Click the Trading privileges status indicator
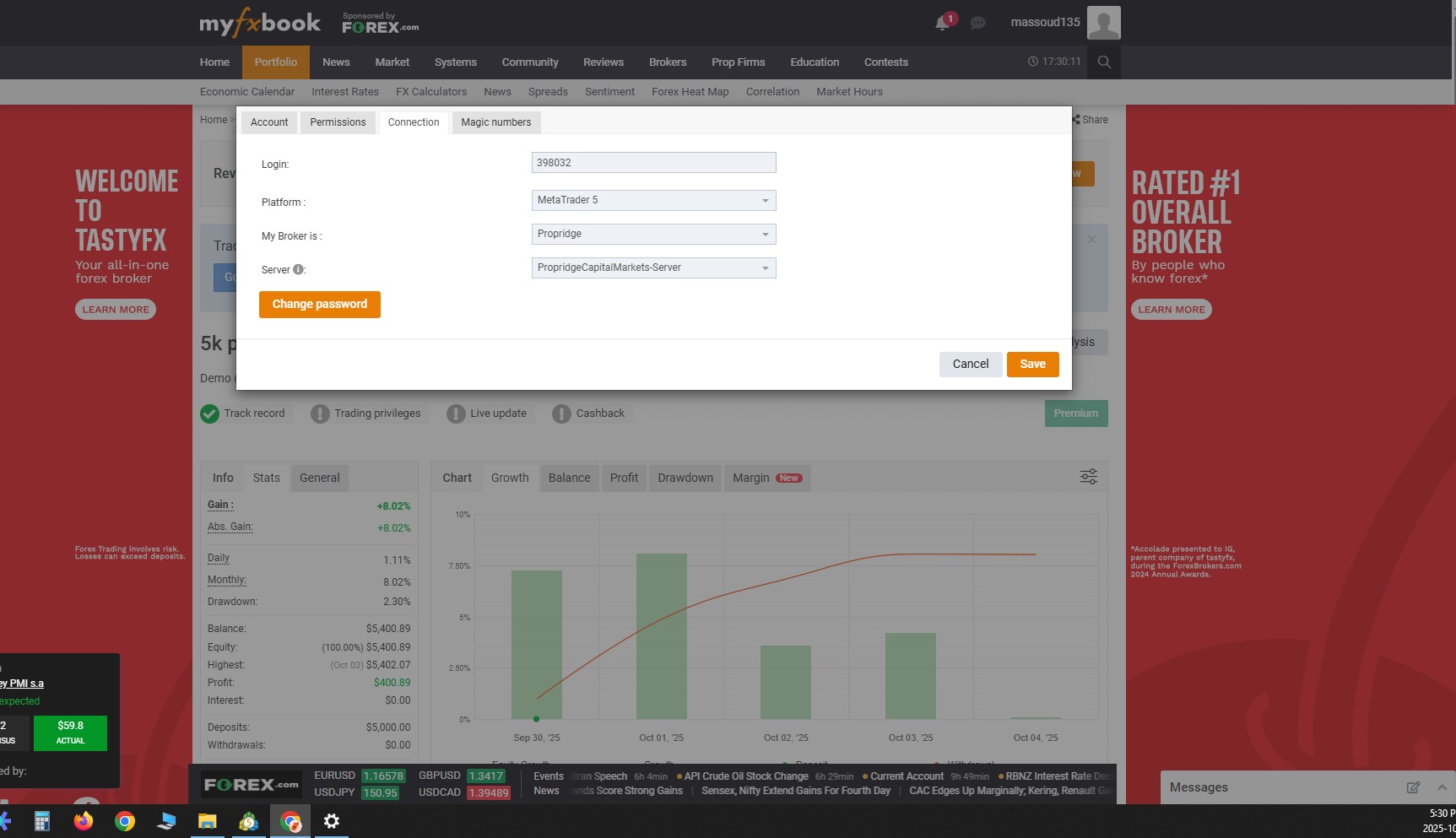 pyautogui.click(x=320, y=414)
